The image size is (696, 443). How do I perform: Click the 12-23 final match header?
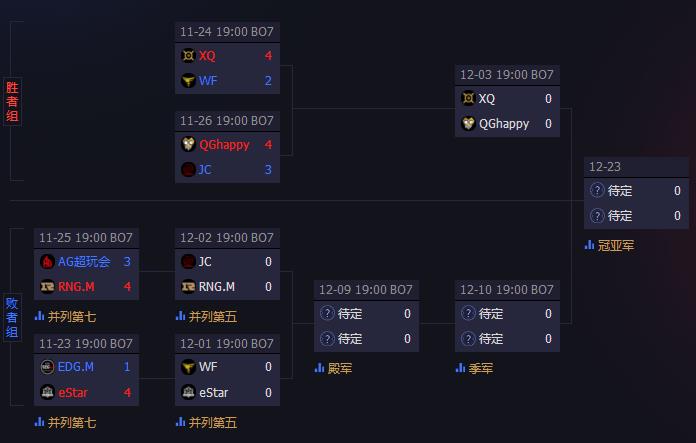tap(636, 167)
